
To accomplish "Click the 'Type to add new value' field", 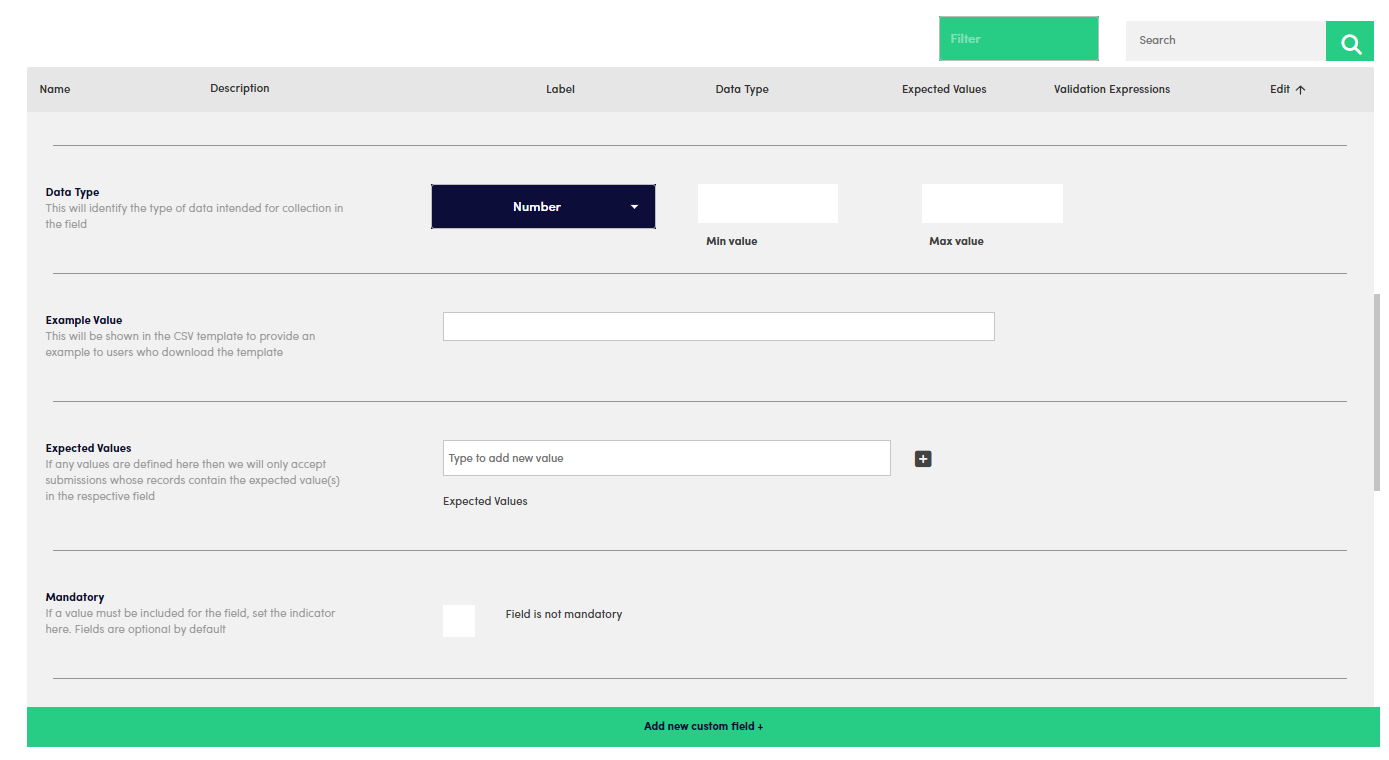I will [666, 458].
